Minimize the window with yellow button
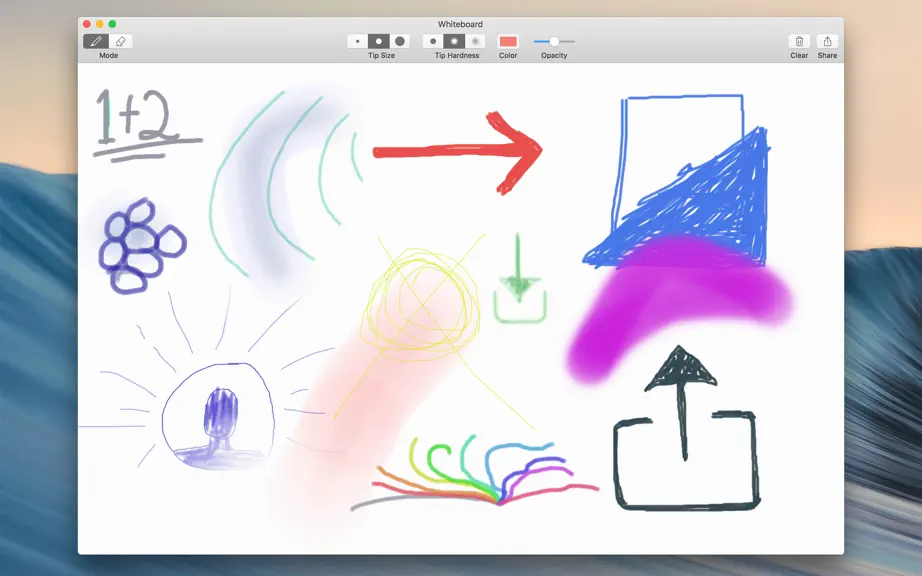The image size is (922, 576). (99, 24)
